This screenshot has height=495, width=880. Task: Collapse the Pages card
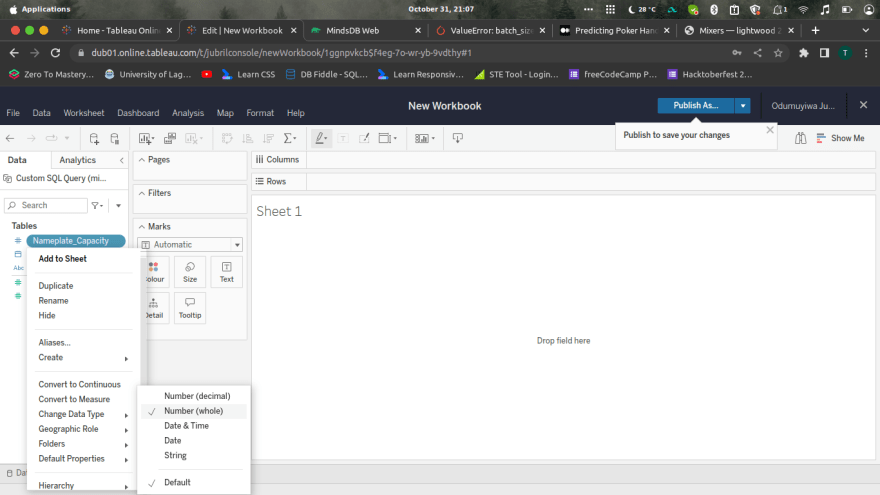coord(142,160)
